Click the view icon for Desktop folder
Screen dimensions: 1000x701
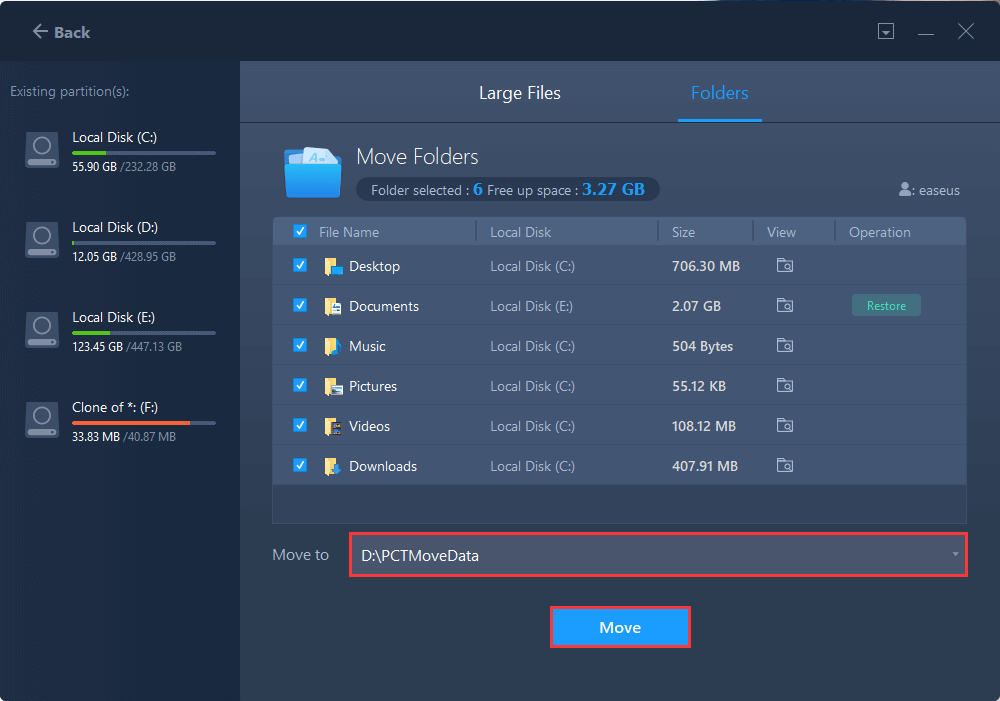pyautogui.click(x=785, y=266)
